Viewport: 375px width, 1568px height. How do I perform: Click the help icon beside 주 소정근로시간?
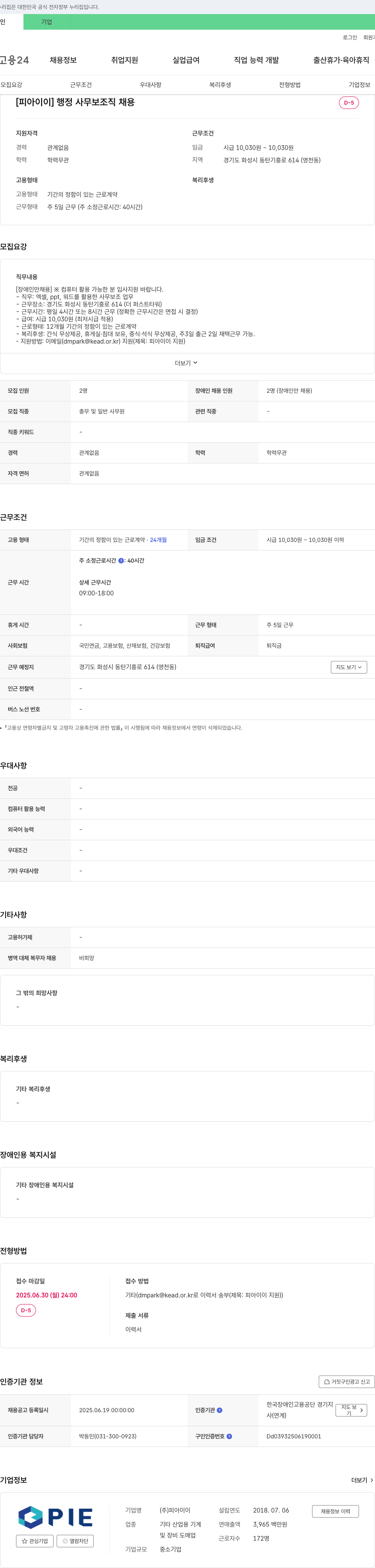point(121,561)
